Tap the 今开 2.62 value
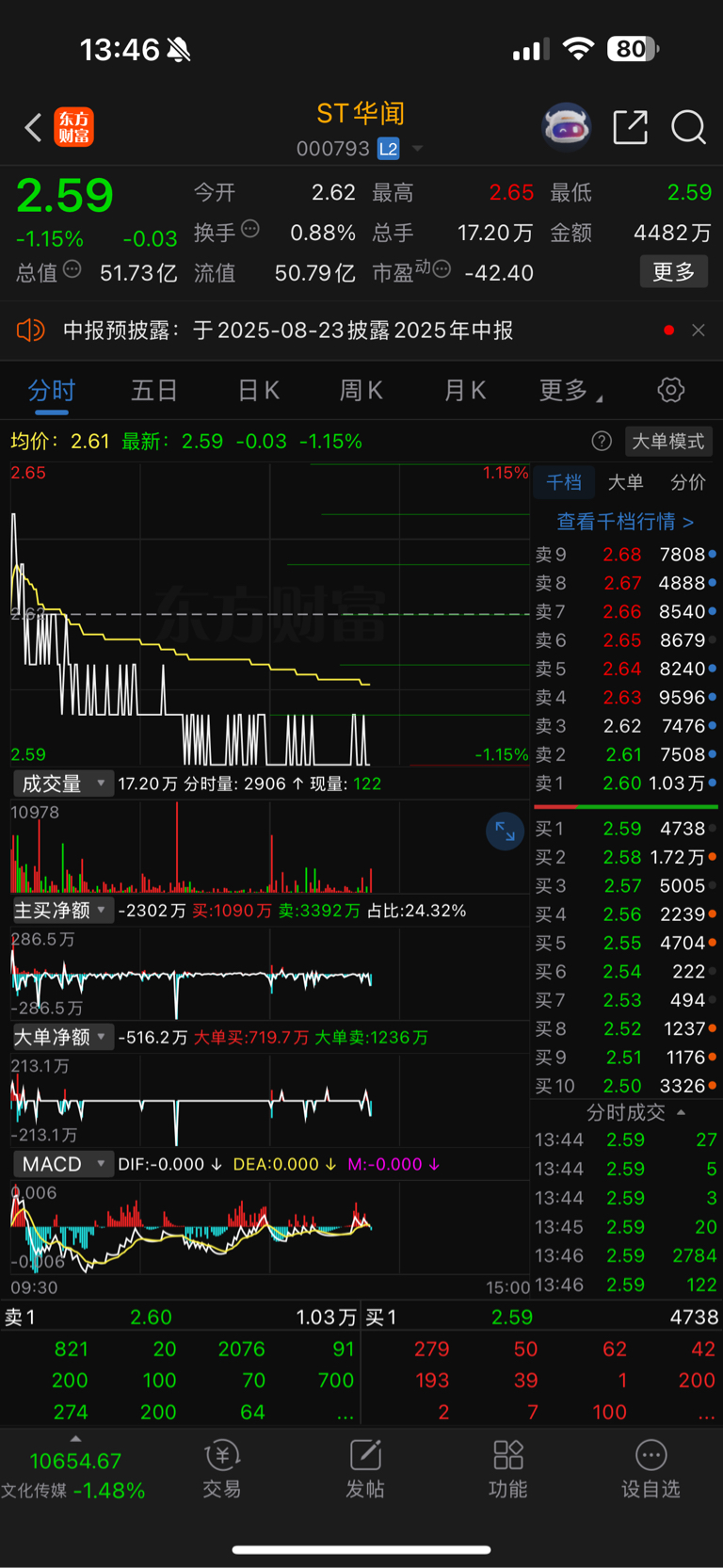 333,192
